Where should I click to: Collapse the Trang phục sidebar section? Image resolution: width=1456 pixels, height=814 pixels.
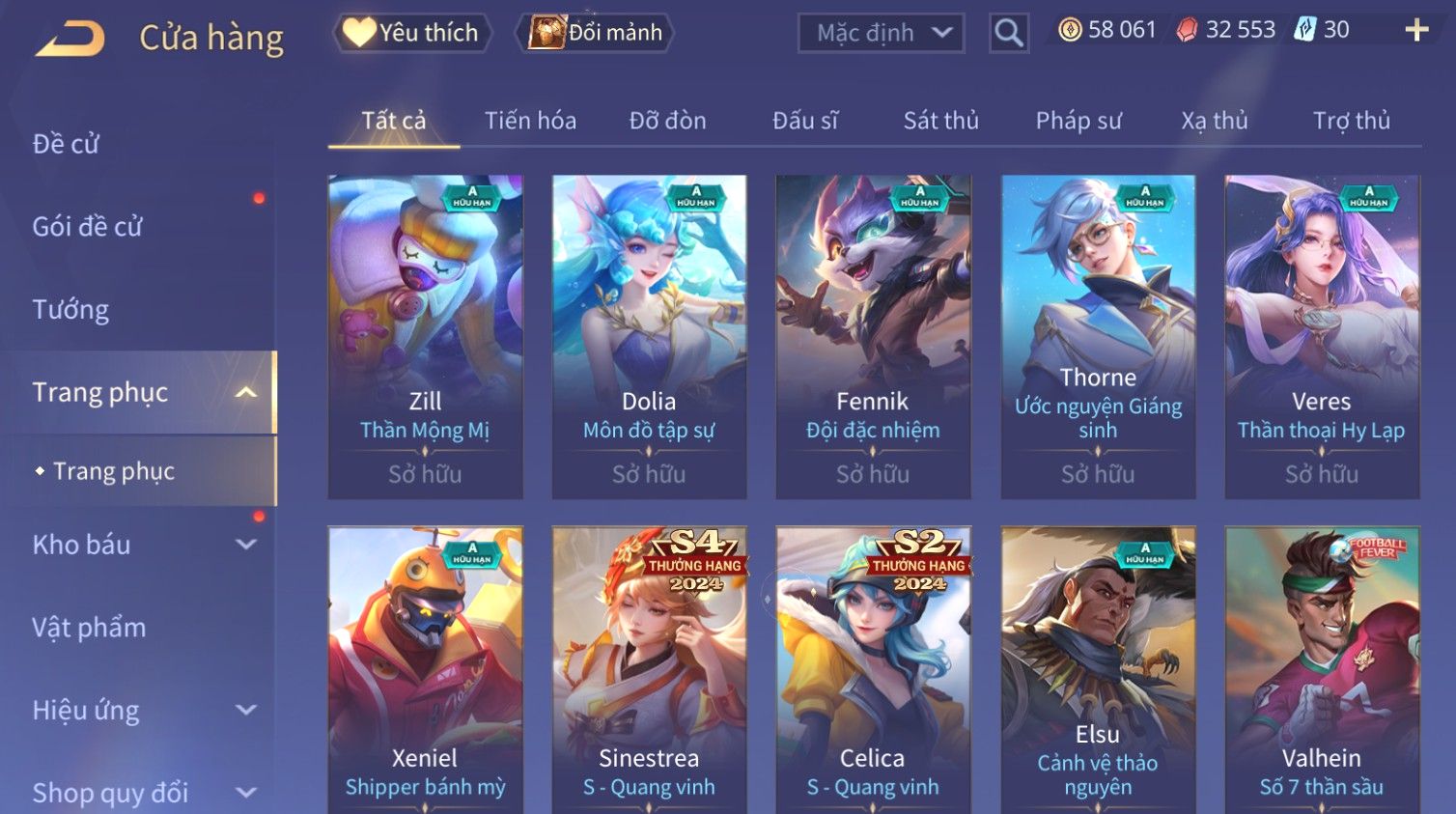click(246, 392)
